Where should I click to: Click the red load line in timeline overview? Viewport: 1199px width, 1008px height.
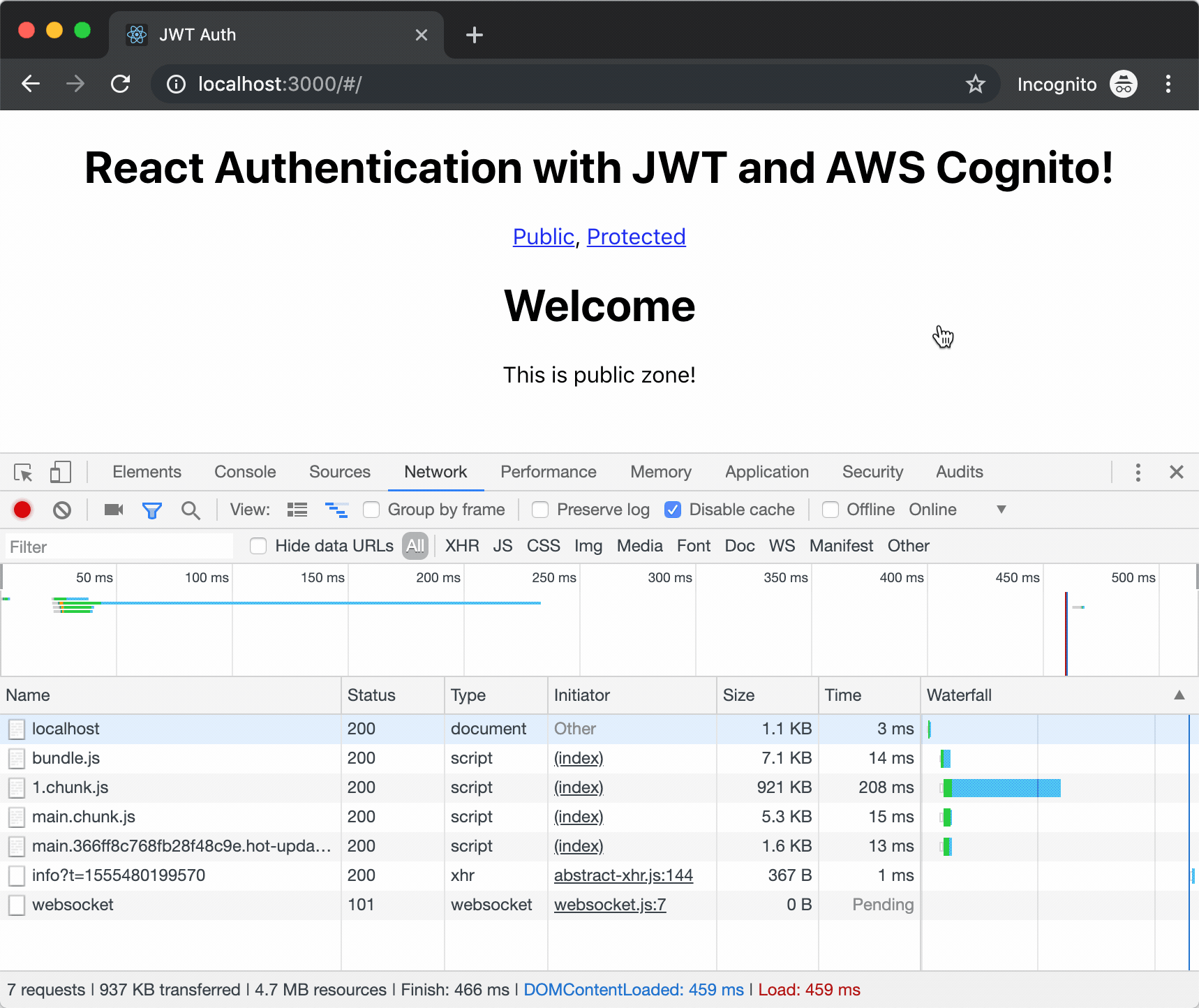pos(1066,634)
